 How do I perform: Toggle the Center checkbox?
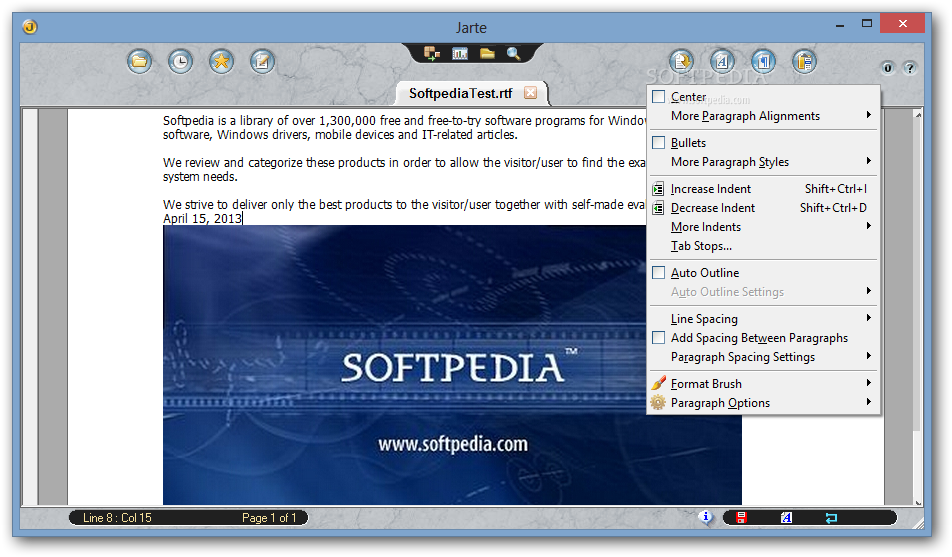[658, 97]
